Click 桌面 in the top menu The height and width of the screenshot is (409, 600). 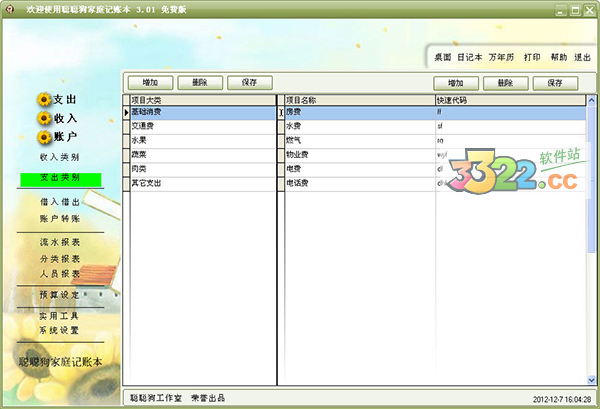443,57
